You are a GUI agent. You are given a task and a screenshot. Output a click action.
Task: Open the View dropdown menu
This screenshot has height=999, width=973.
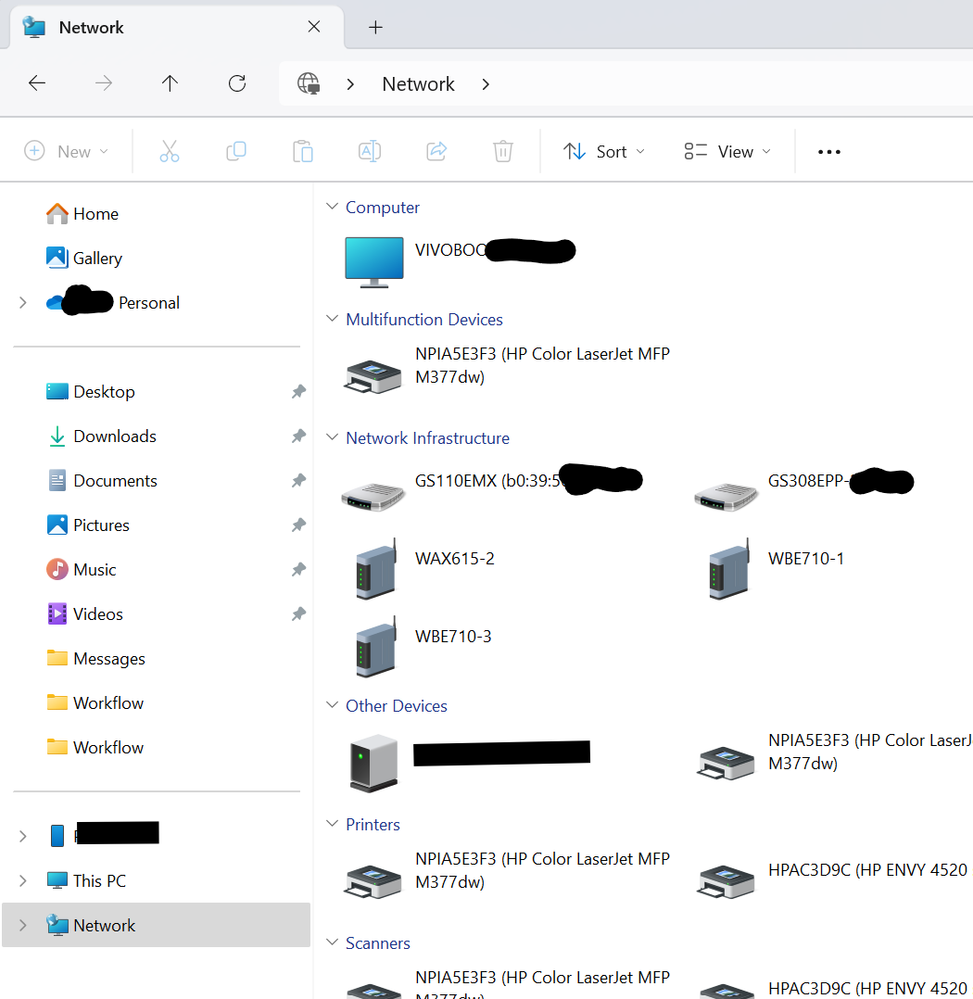click(727, 152)
